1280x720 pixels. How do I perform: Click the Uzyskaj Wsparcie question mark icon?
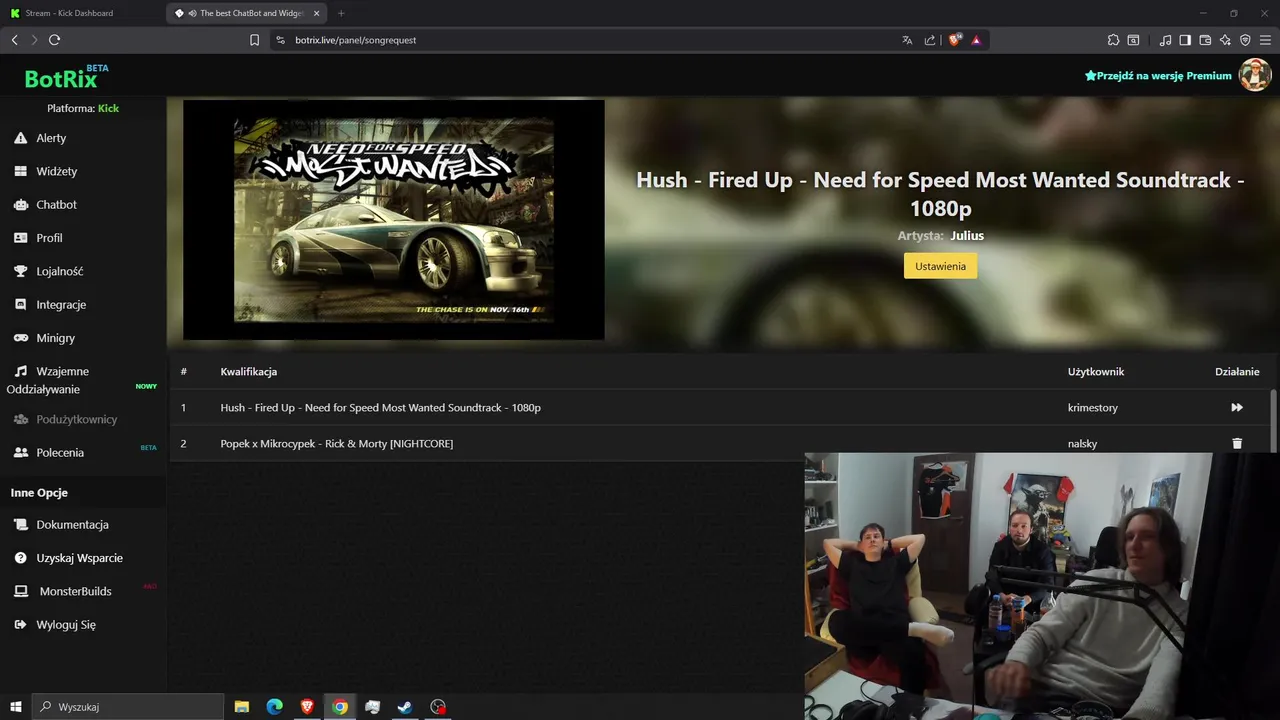(x=20, y=558)
